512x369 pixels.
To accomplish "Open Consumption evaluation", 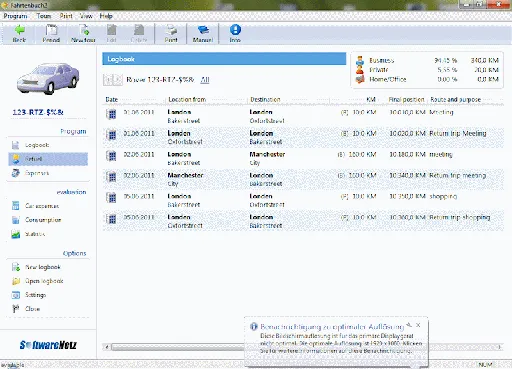I will 48,220.
